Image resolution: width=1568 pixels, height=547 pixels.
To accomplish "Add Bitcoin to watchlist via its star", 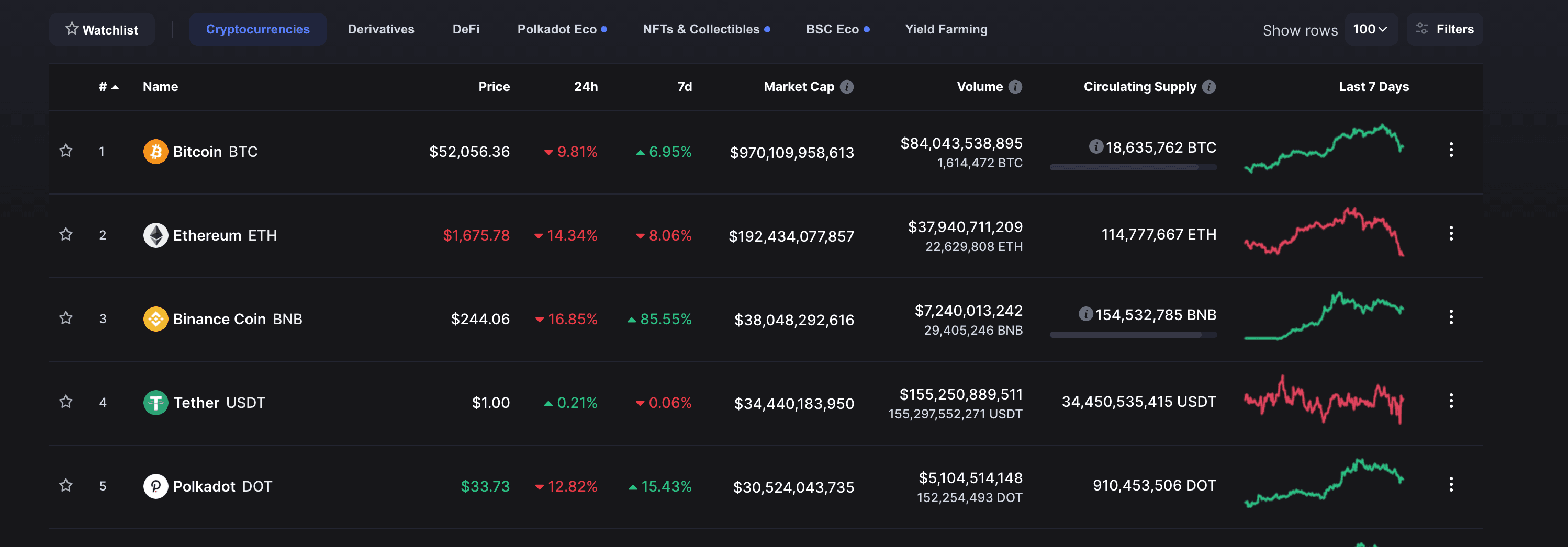I will (x=66, y=152).
